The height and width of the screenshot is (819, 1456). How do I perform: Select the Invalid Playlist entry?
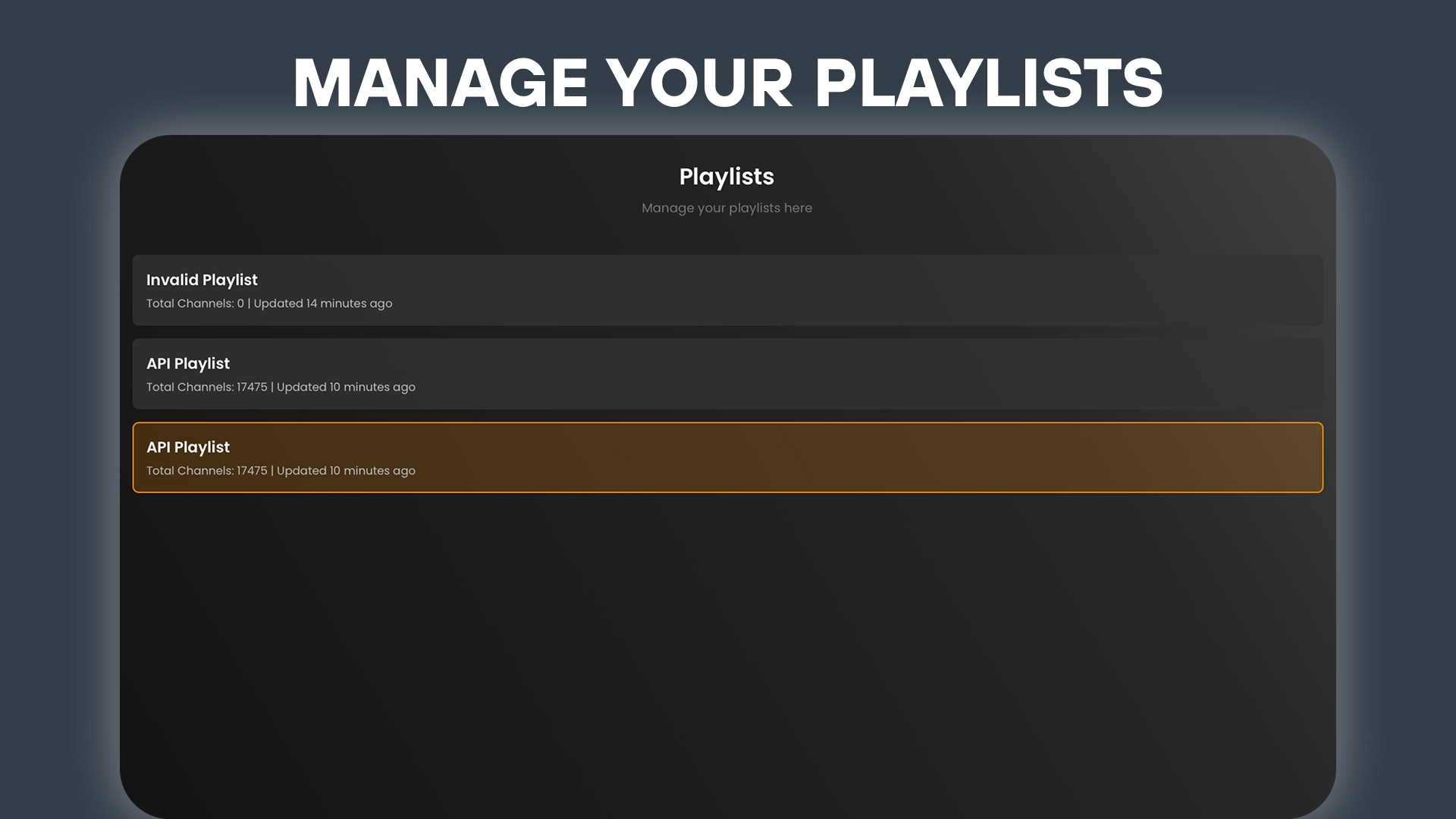click(x=728, y=290)
